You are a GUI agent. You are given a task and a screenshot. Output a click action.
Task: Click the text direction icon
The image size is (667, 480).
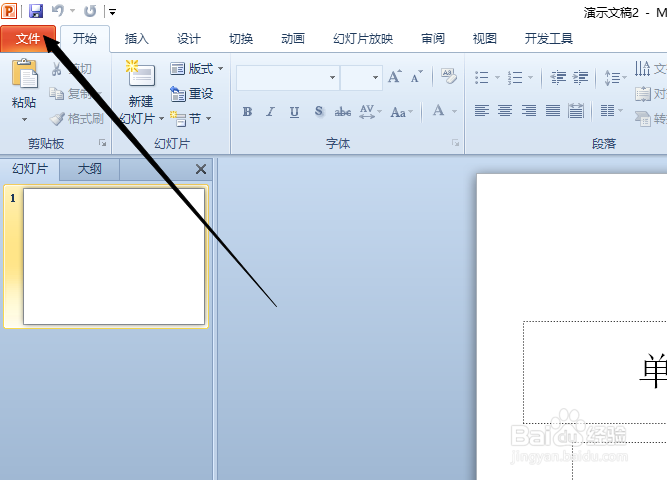point(642,69)
